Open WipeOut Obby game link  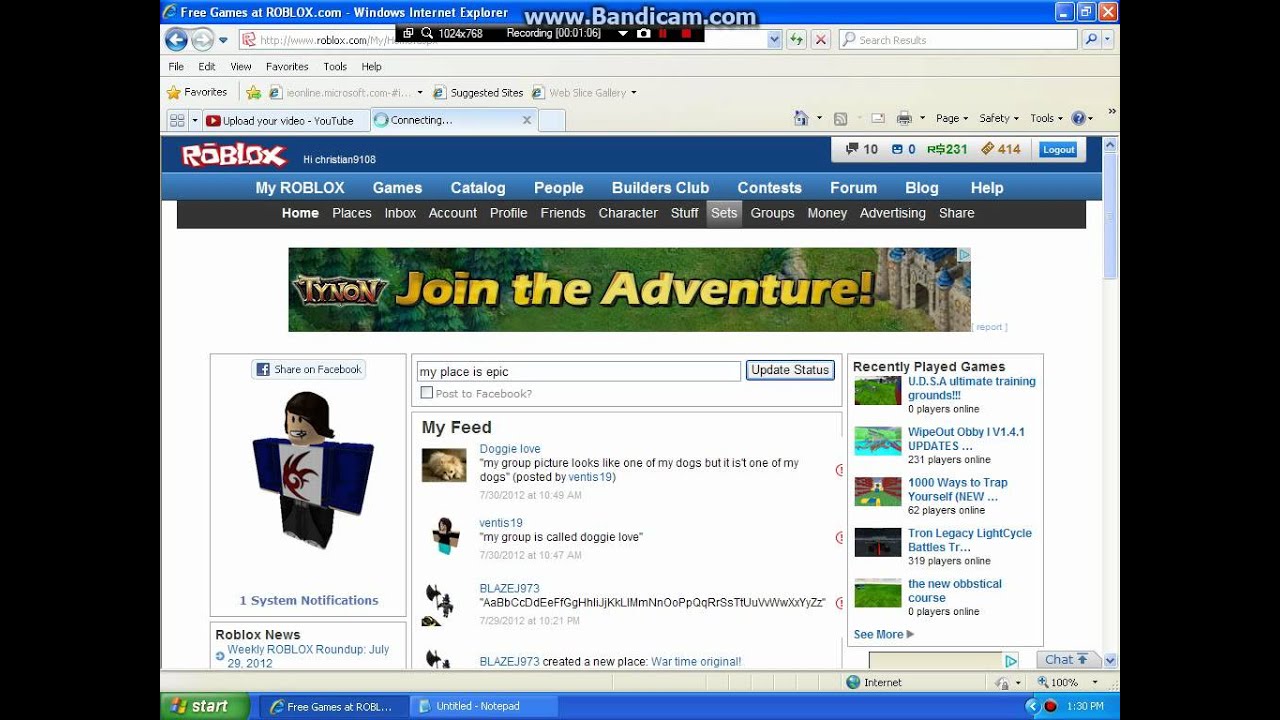(x=966, y=439)
